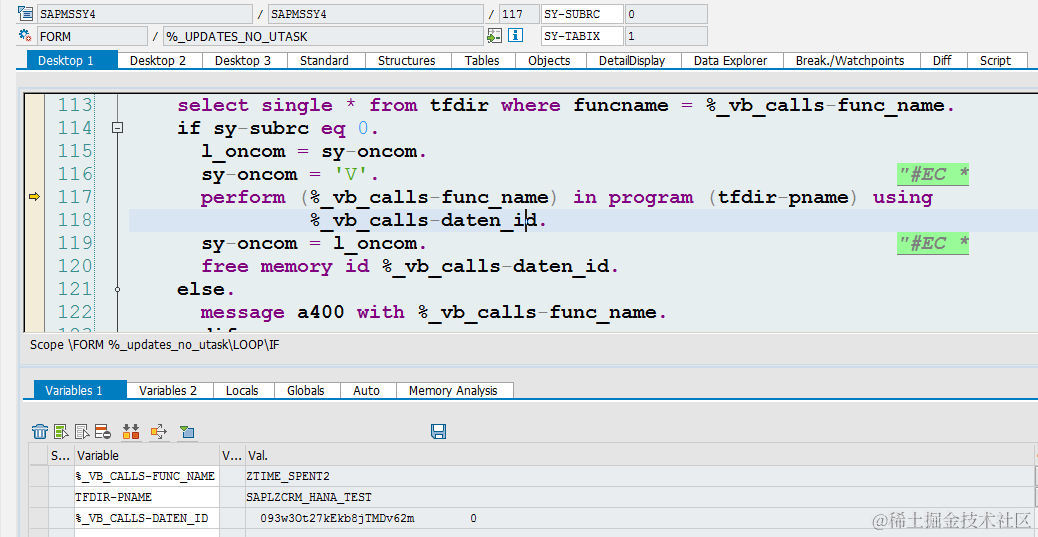Click the row-delete icon with the minus sign

102,432
